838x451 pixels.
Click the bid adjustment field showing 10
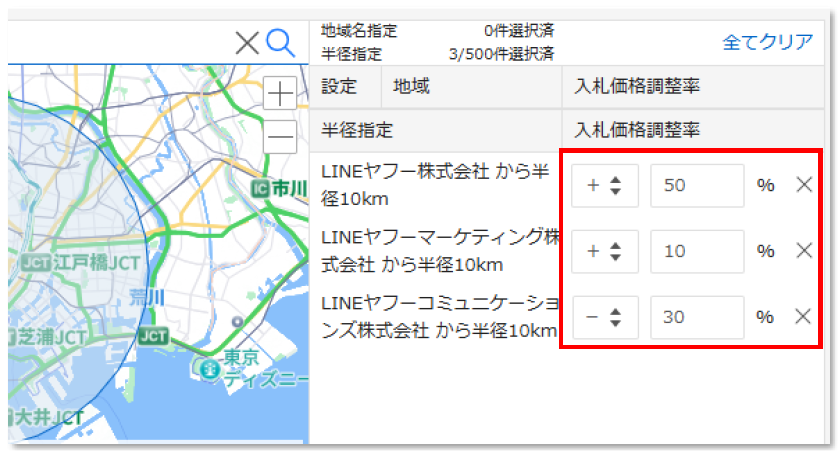pos(697,251)
